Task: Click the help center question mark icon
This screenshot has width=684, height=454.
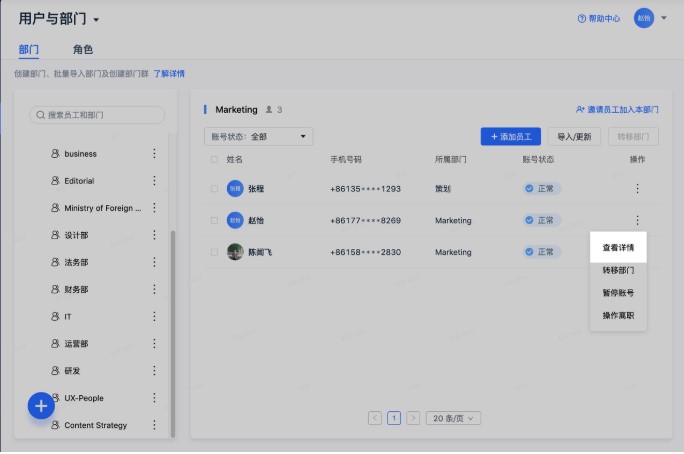Action: [581, 18]
